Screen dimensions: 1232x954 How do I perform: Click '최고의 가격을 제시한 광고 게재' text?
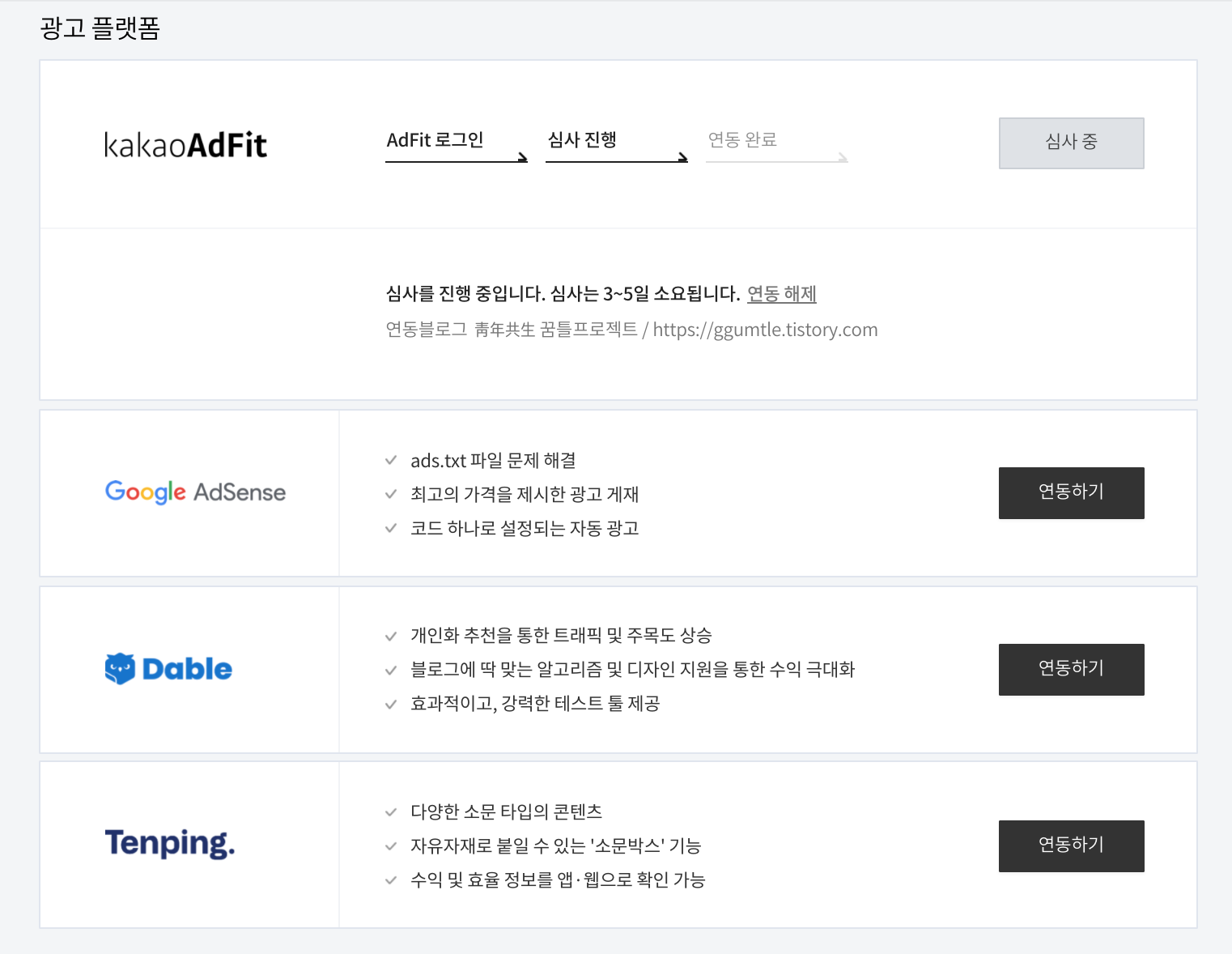(525, 494)
